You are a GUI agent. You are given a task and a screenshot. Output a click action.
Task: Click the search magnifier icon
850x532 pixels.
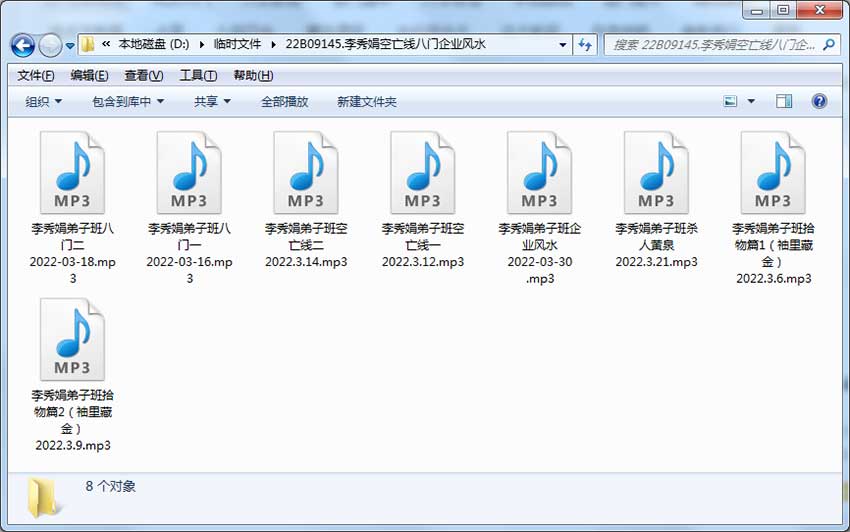pos(828,45)
